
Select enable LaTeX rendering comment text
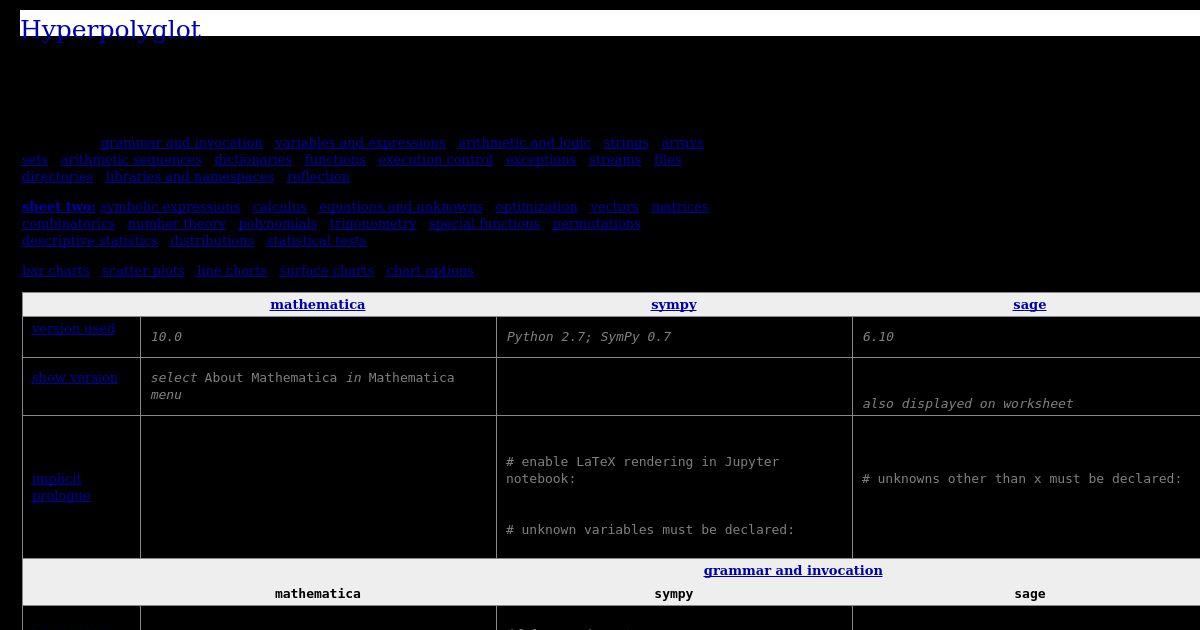pos(642,470)
